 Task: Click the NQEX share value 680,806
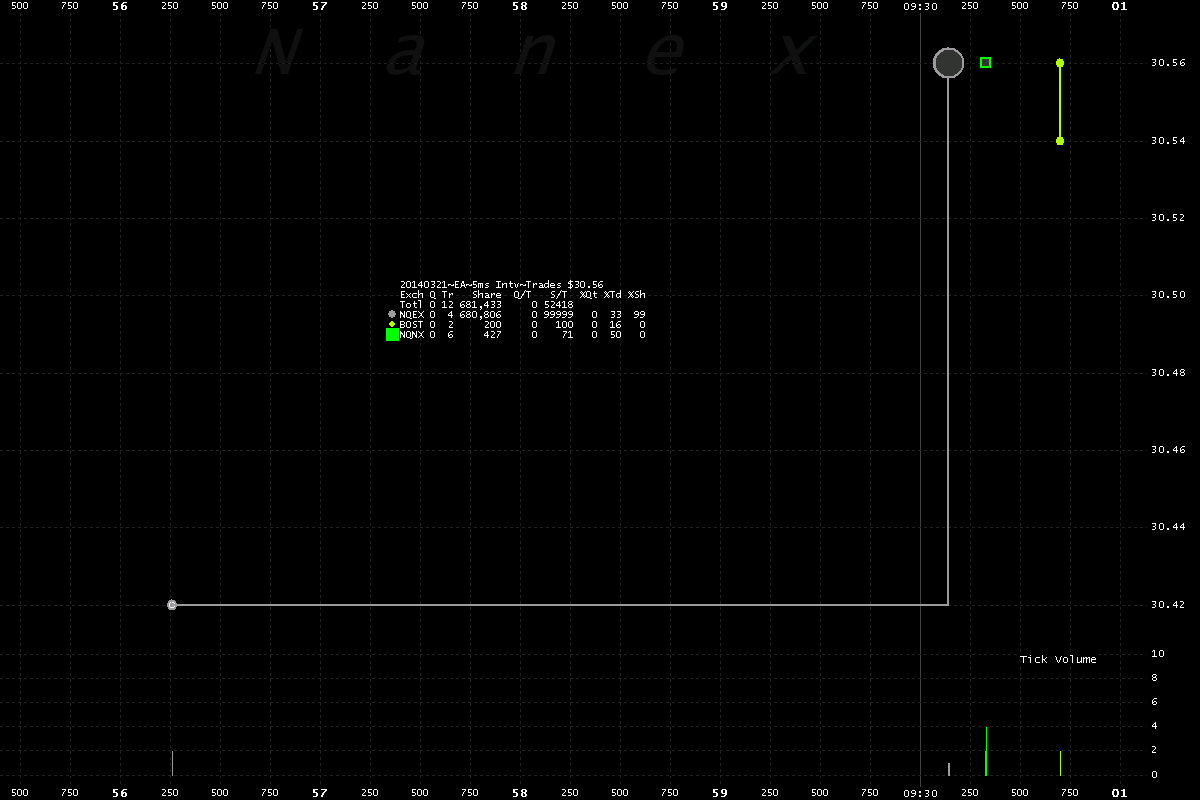click(x=480, y=315)
